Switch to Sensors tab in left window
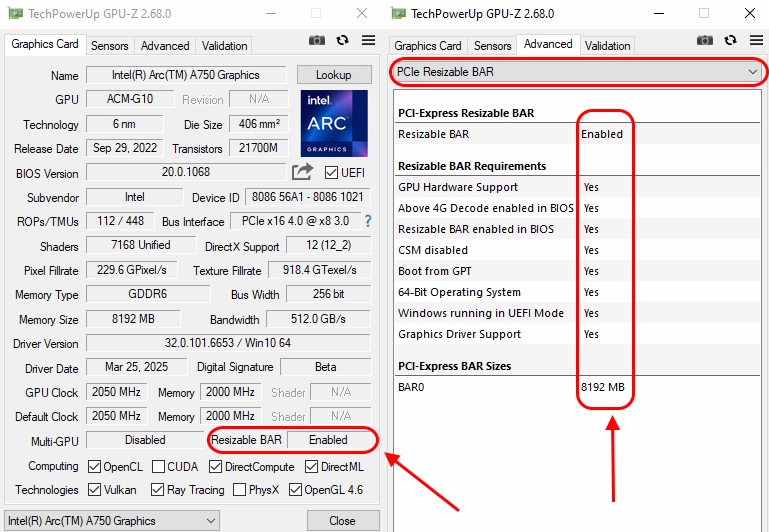769x532 pixels. [x=110, y=46]
